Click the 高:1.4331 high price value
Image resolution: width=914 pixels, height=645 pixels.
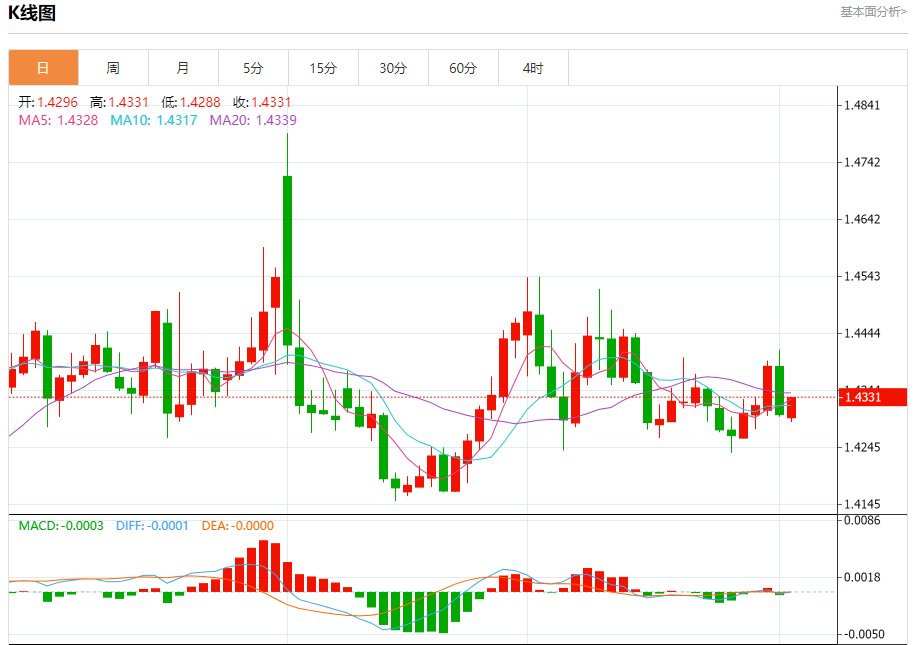[119, 103]
